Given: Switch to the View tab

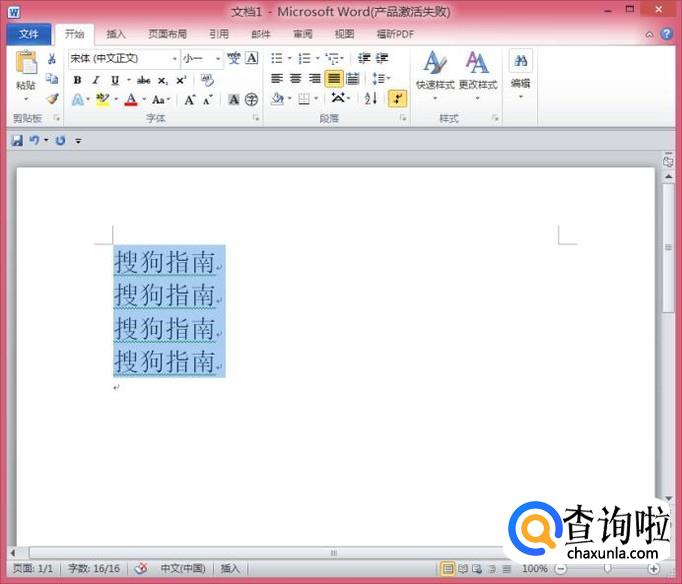Looking at the screenshot, I should pyautogui.click(x=344, y=34).
